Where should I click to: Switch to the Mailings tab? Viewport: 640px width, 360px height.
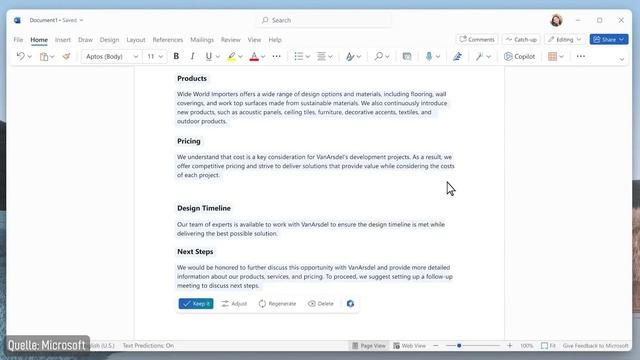pos(202,40)
